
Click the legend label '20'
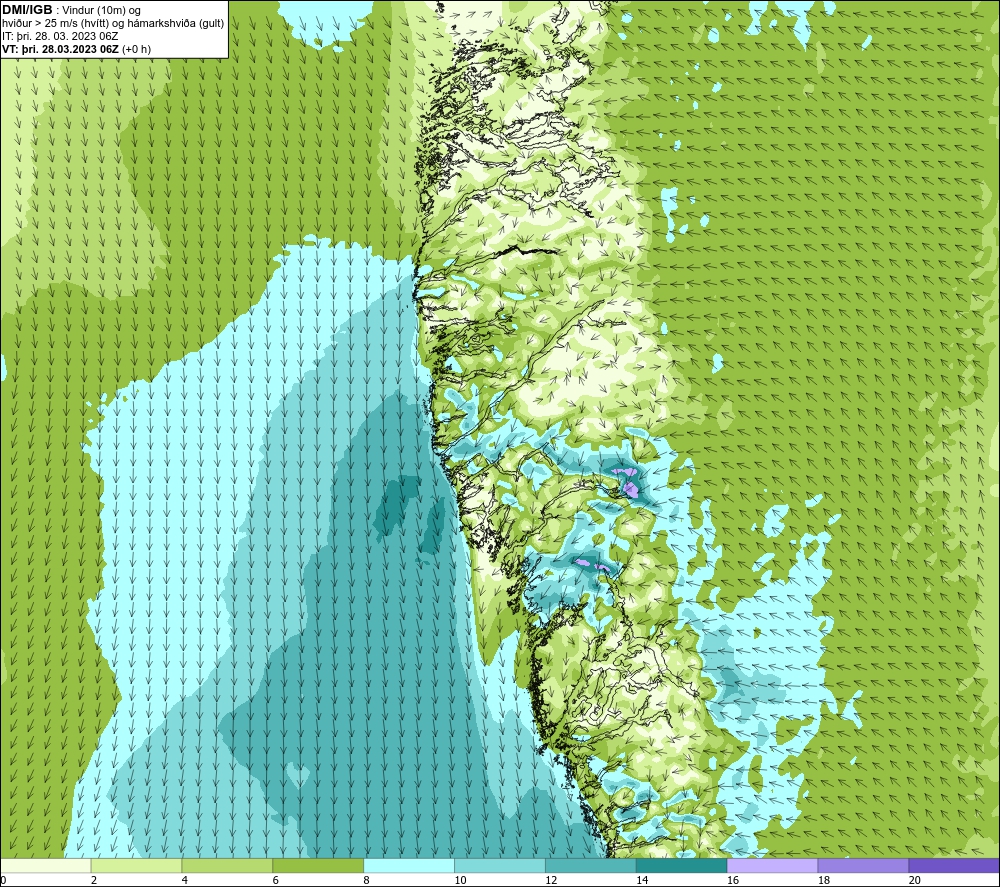915,880
